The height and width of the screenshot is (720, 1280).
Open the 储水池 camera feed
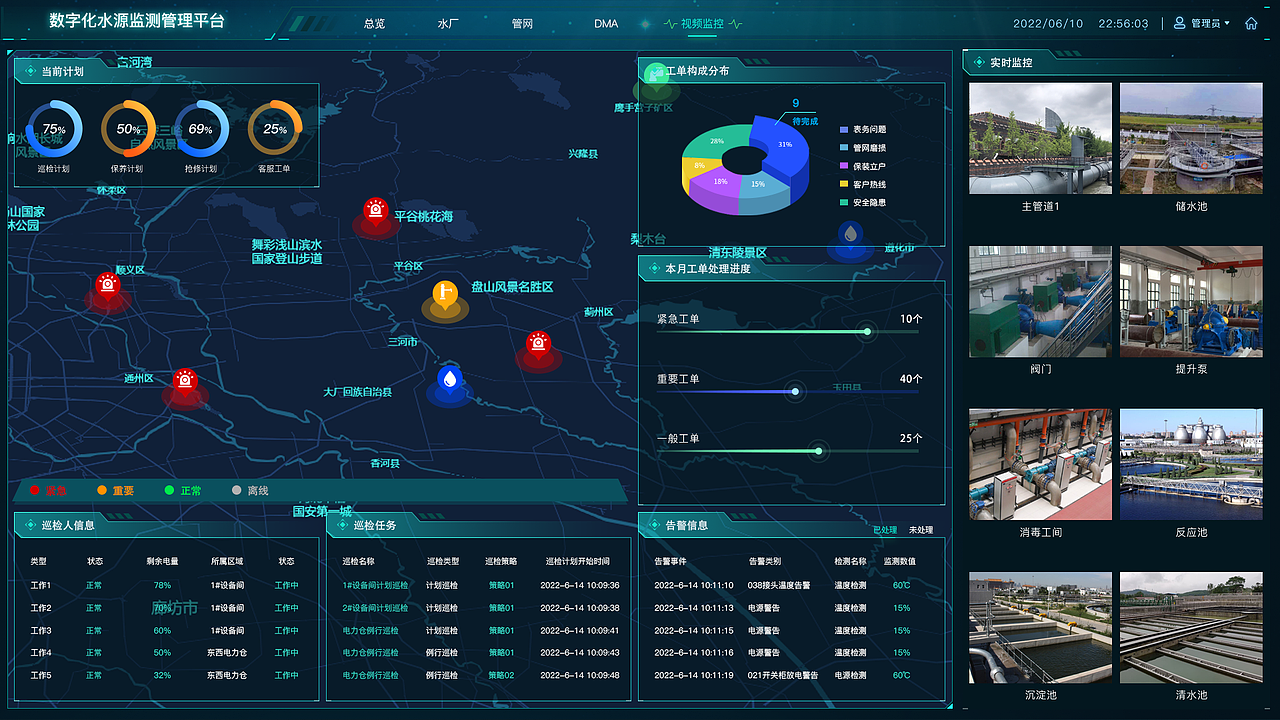coord(1191,138)
